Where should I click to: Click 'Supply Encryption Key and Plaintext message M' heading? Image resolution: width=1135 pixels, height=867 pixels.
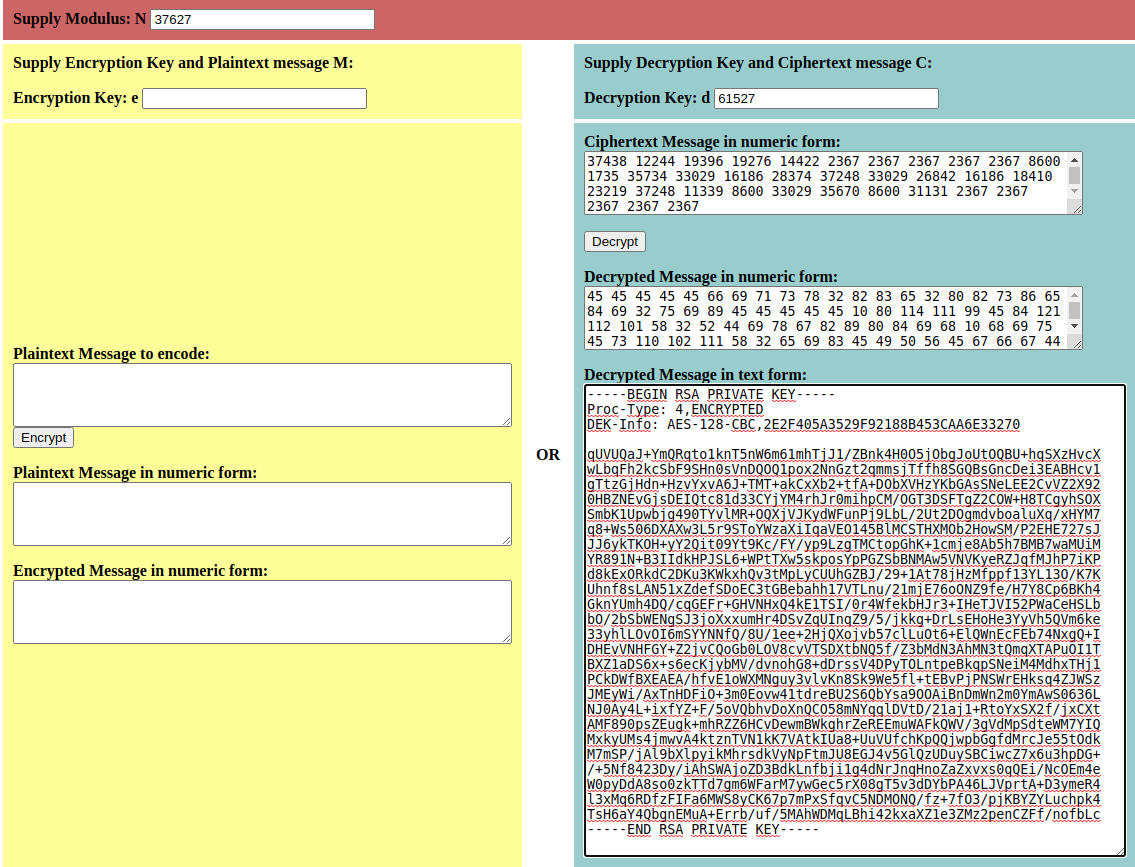click(183, 63)
